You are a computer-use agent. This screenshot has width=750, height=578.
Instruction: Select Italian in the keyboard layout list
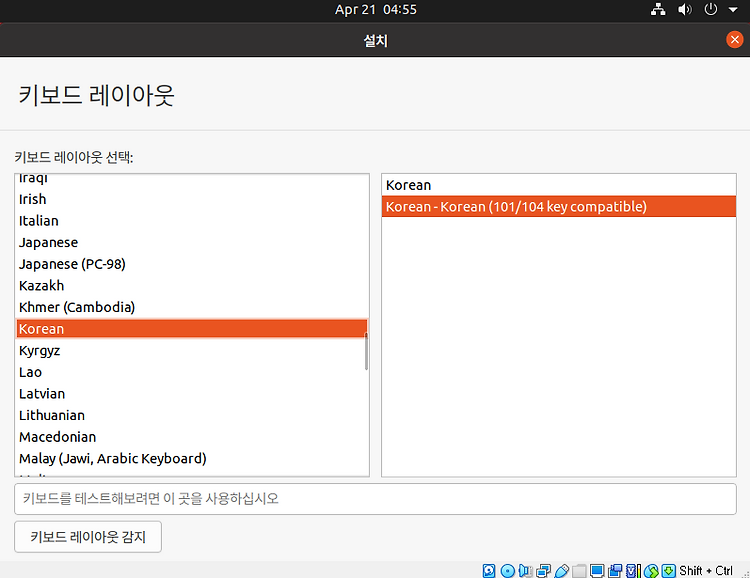click(x=192, y=221)
